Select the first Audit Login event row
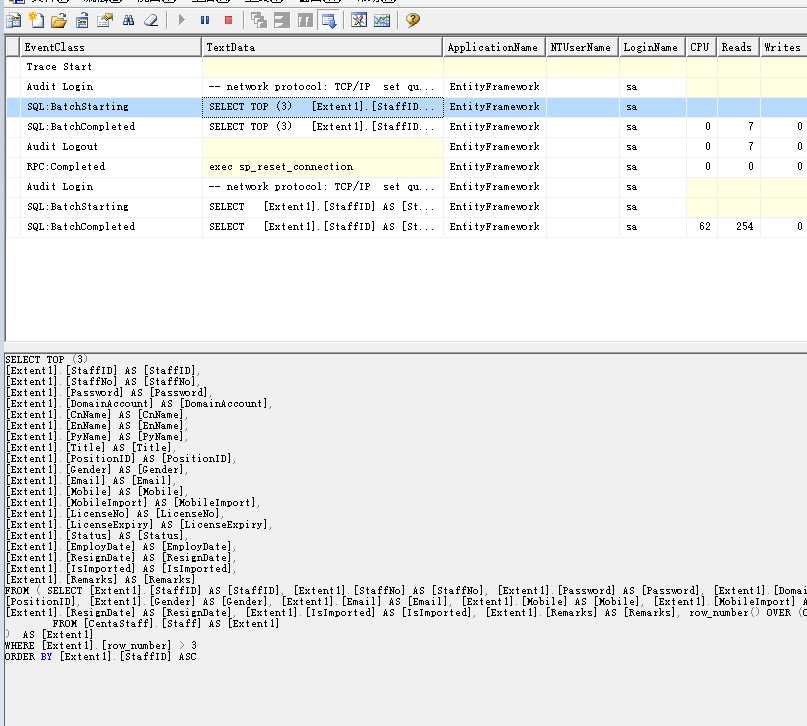This screenshot has width=807, height=726. [x=406, y=87]
